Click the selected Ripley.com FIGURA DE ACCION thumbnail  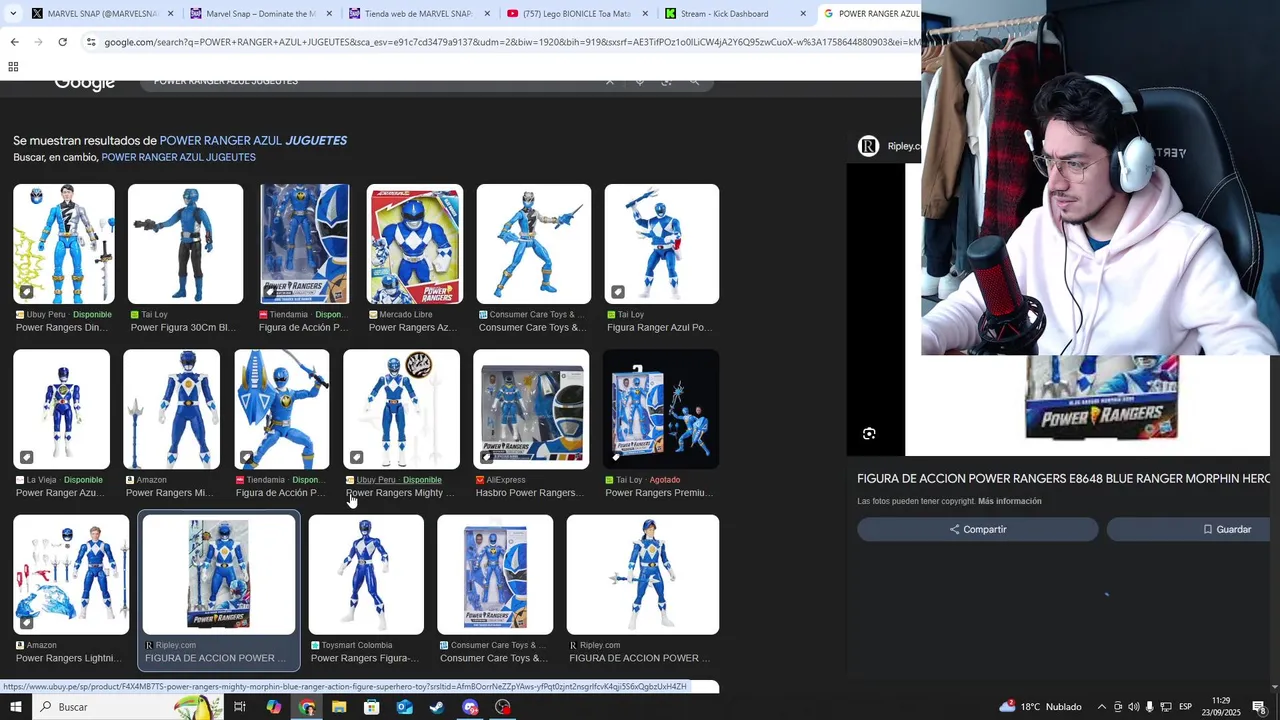tap(219, 575)
